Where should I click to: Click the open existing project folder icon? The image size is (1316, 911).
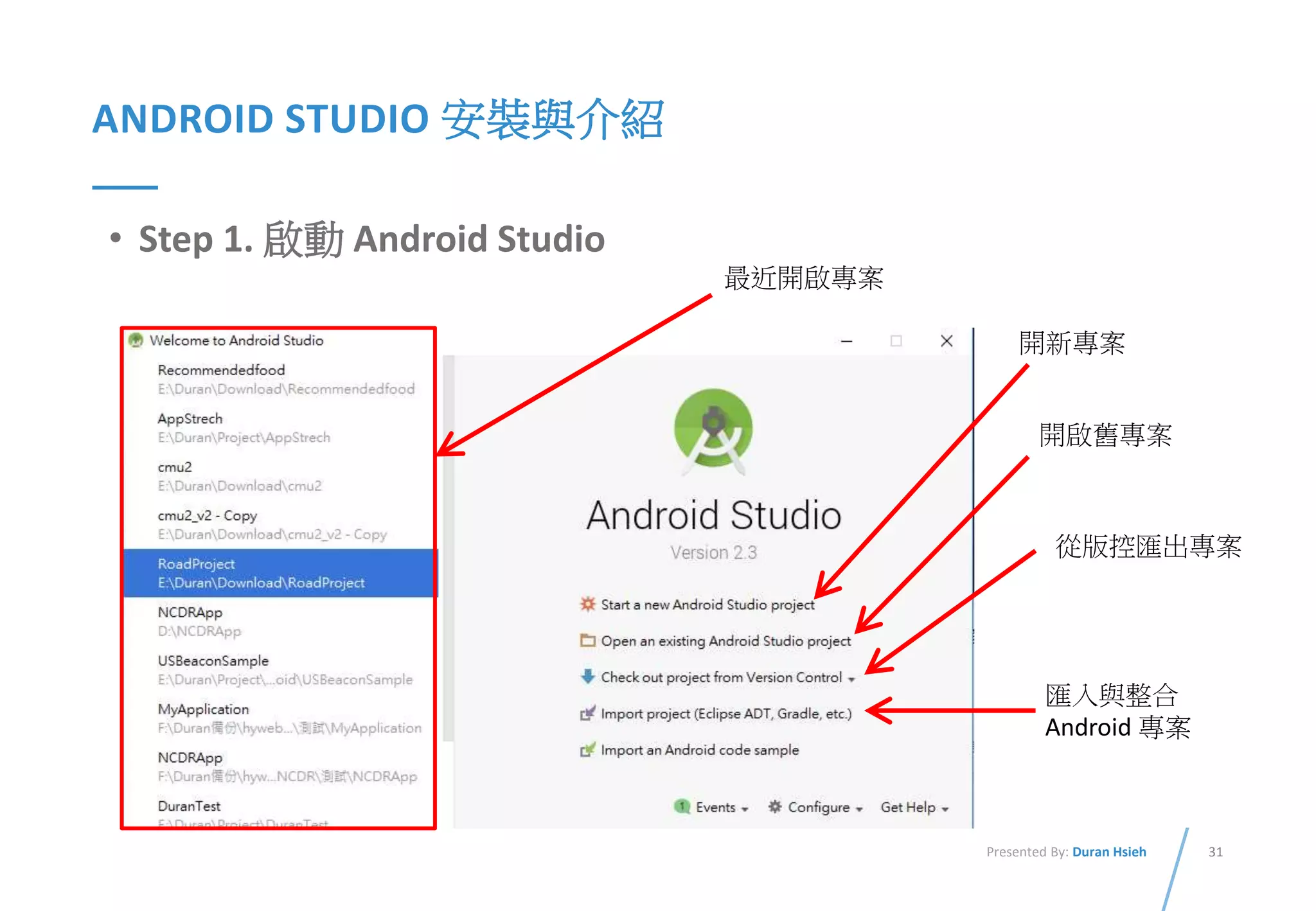(588, 641)
